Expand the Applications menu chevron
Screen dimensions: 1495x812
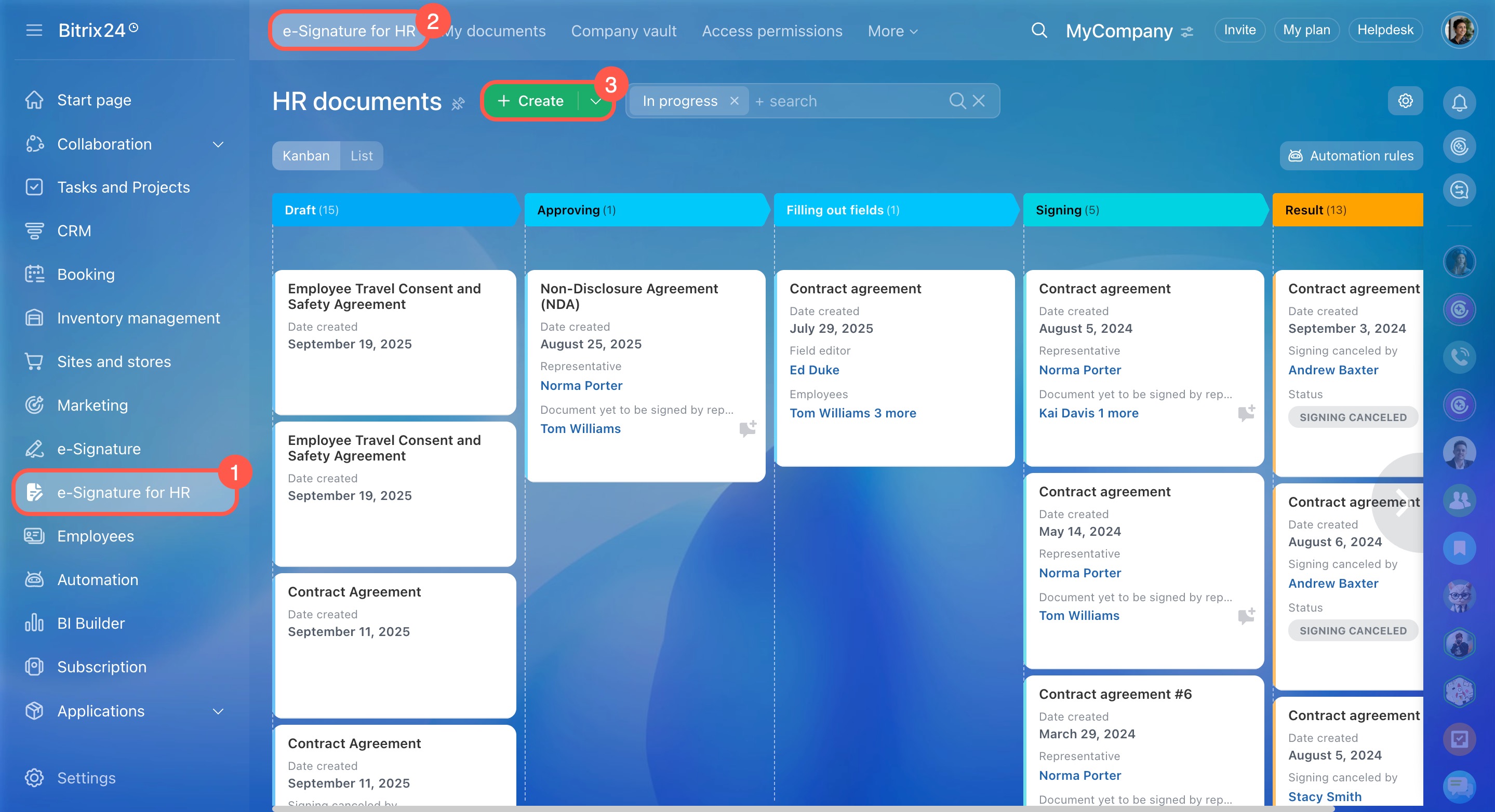(218, 711)
